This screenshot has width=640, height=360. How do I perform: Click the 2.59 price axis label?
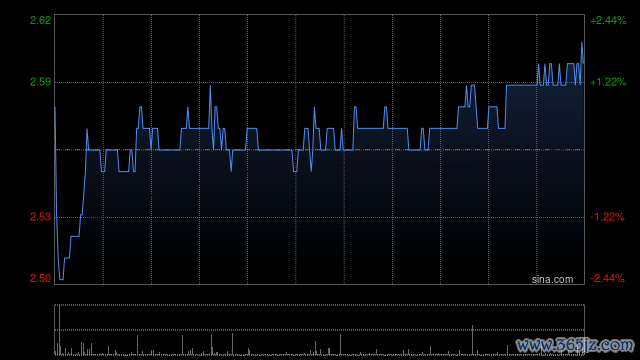pyautogui.click(x=40, y=82)
